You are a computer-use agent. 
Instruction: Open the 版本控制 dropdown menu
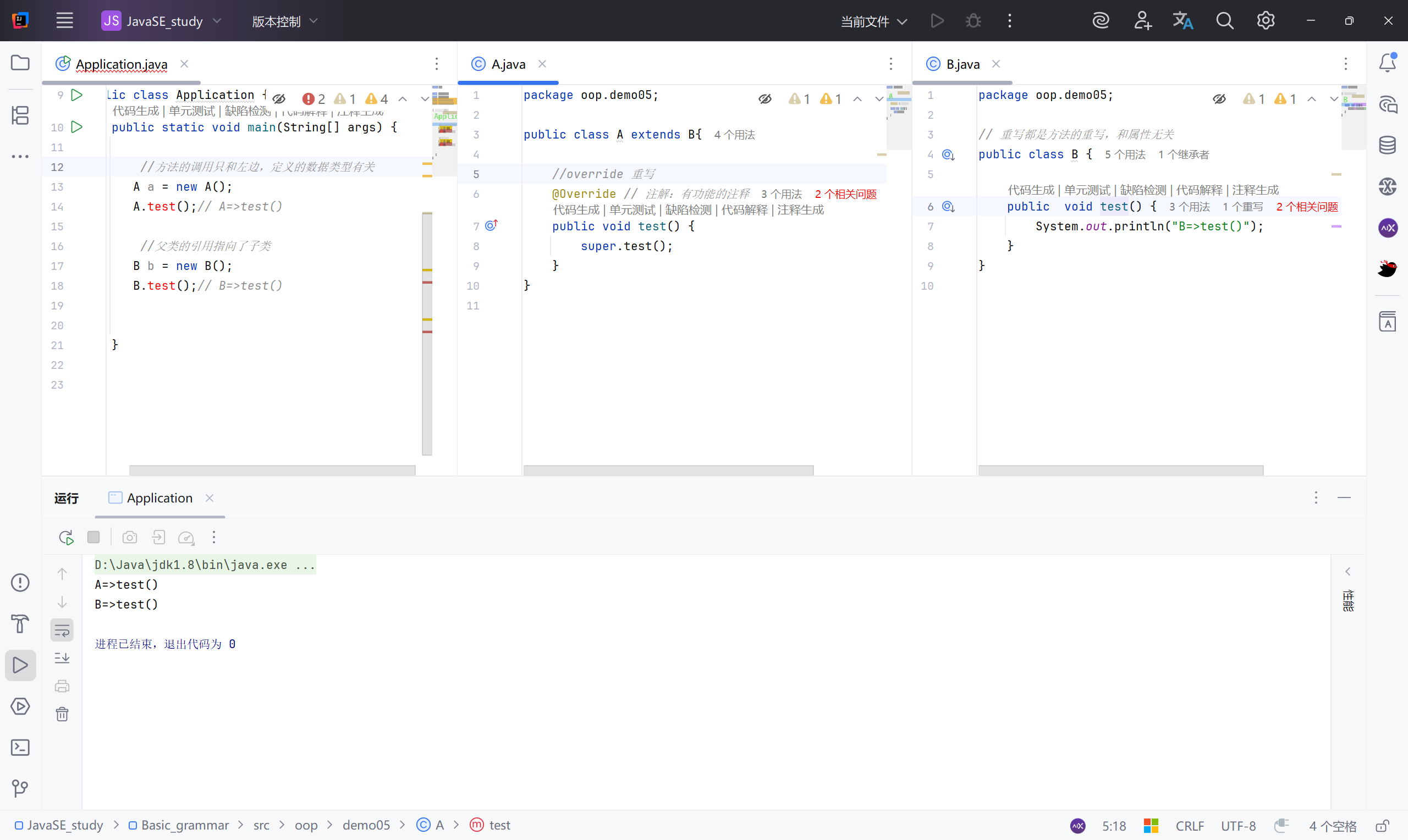(x=284, y=21)
